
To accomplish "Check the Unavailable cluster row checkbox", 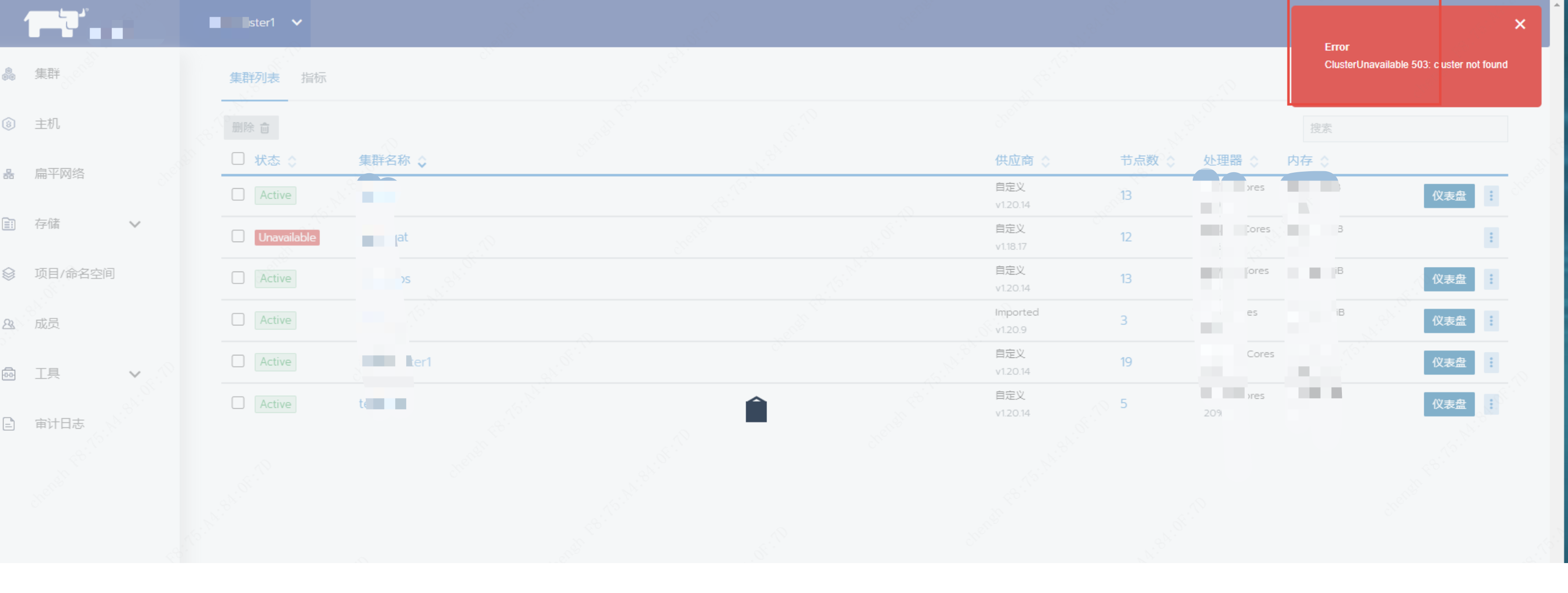I will (x=238, y=236).
